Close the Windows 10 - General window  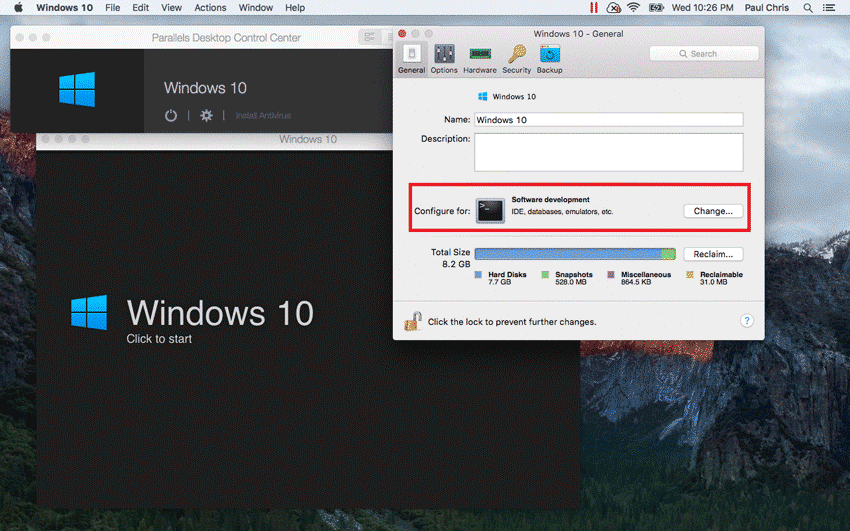point(402,34)
